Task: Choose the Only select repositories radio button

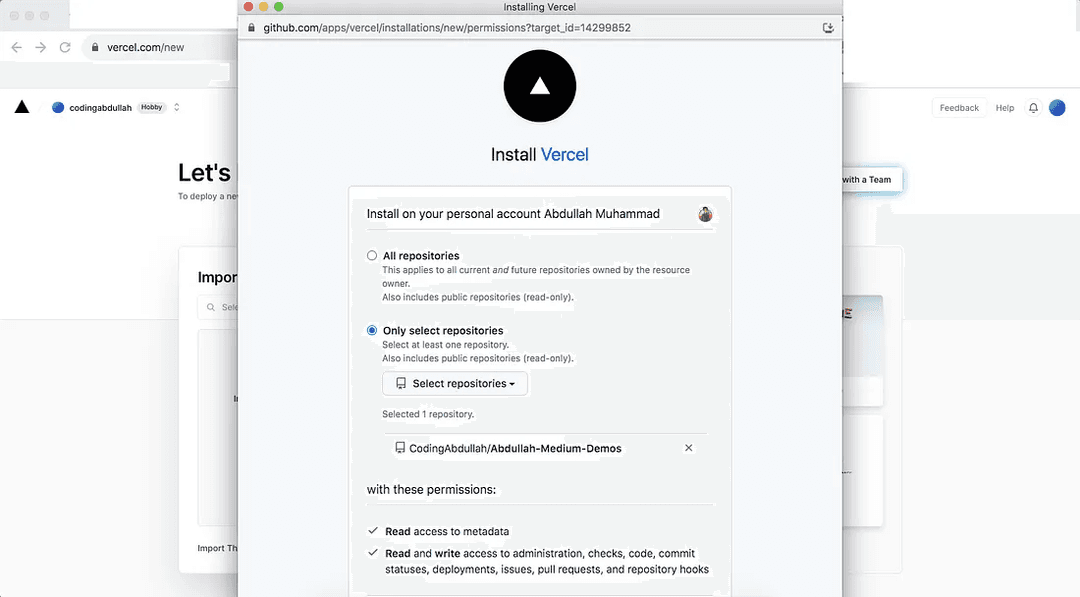Action: (372, 330)
